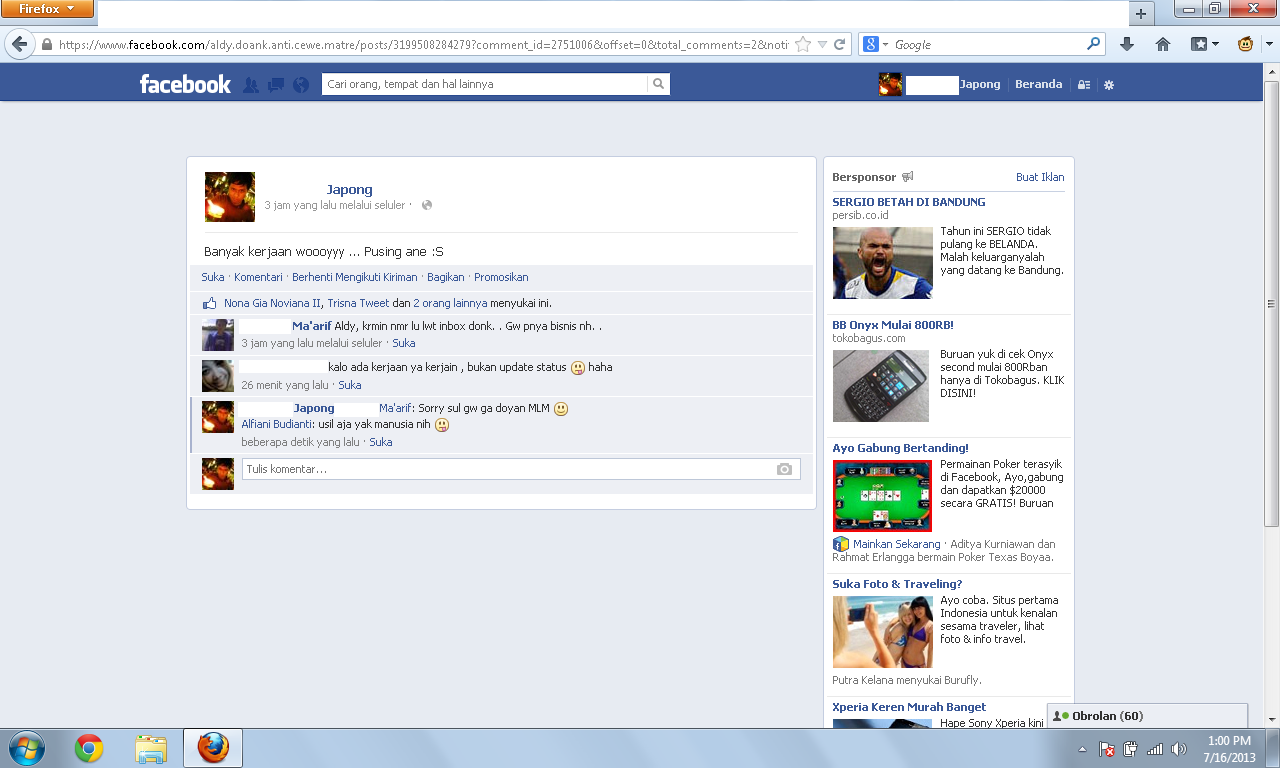
Task: Click the page vertical scrollbar
Action: (1271, 305)
